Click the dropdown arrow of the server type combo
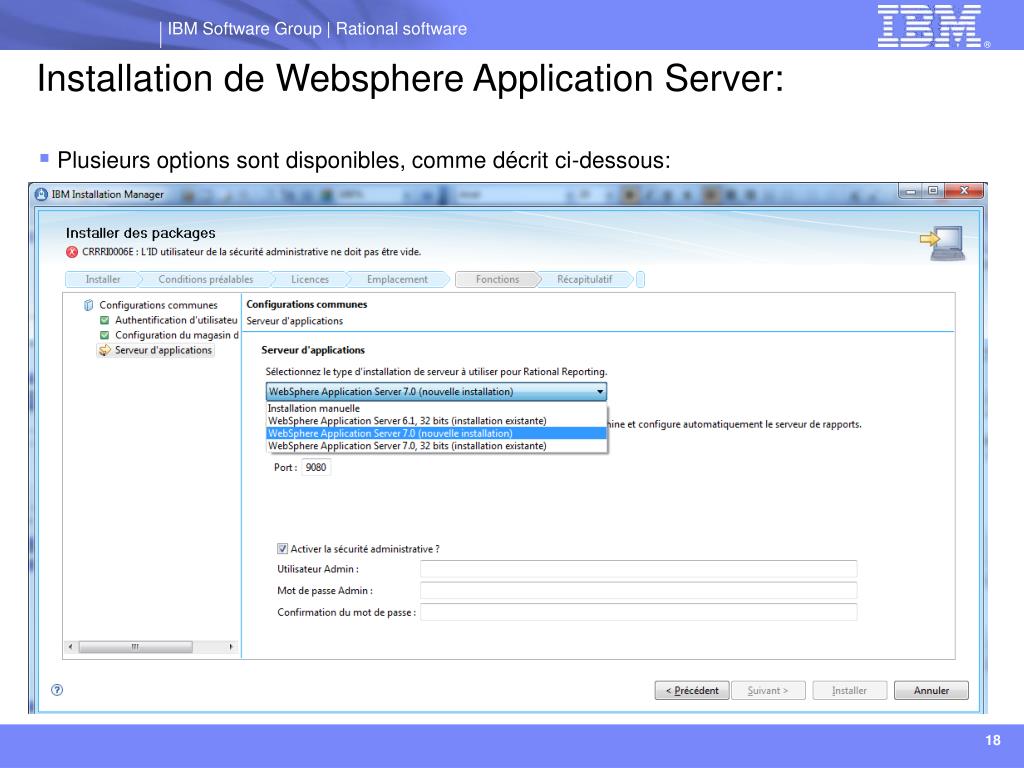This screenshot has height=768, width=1024. click(x=600, y=392)
